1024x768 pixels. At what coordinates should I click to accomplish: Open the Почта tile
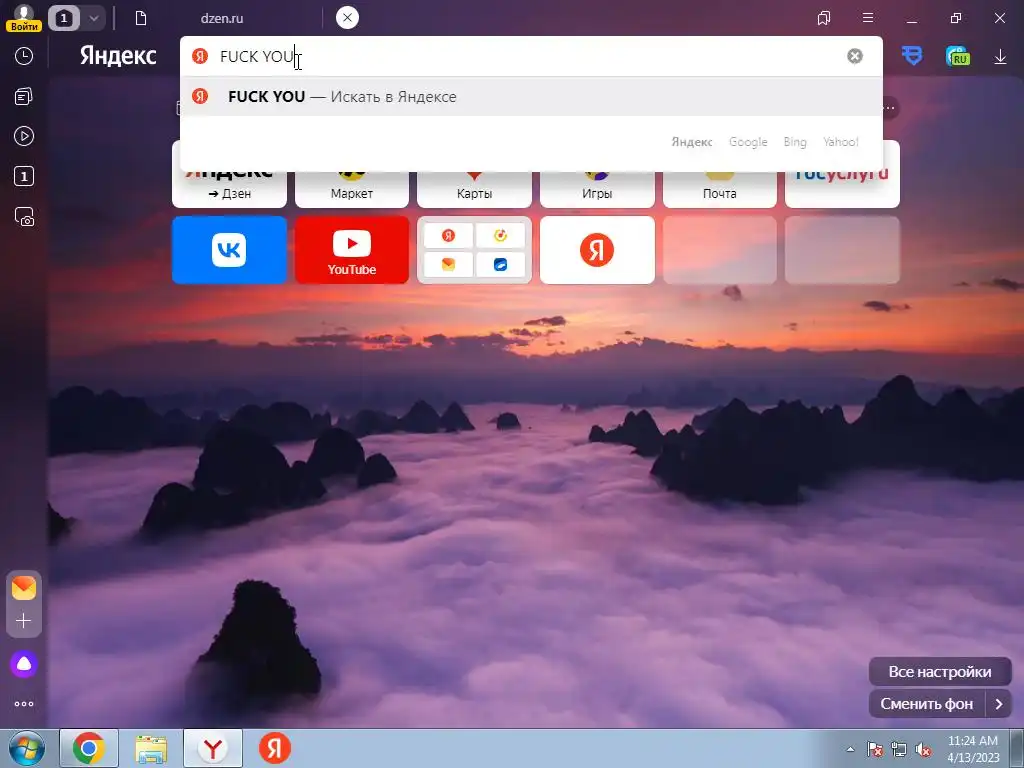coord(720,189)
